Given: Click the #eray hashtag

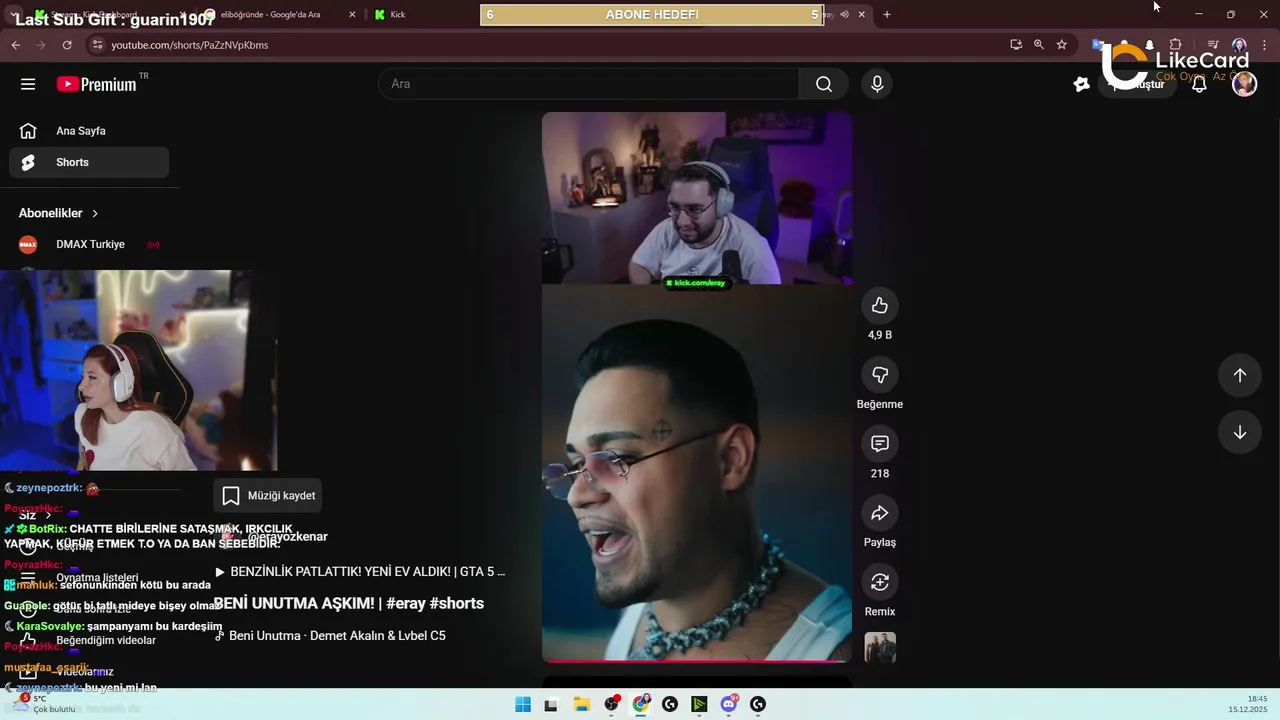Looking at the screenshot, I should tap(405, 604).
